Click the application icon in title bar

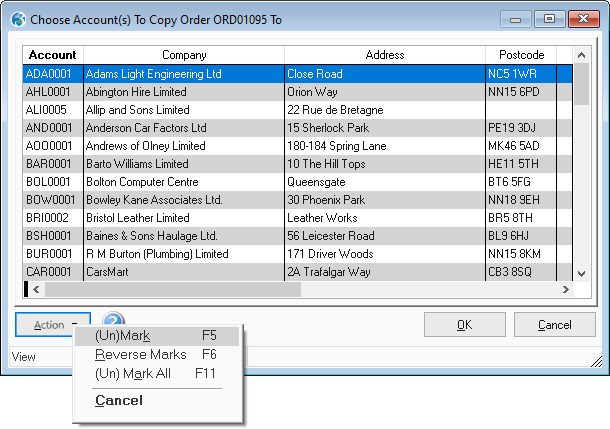point(17,19)
